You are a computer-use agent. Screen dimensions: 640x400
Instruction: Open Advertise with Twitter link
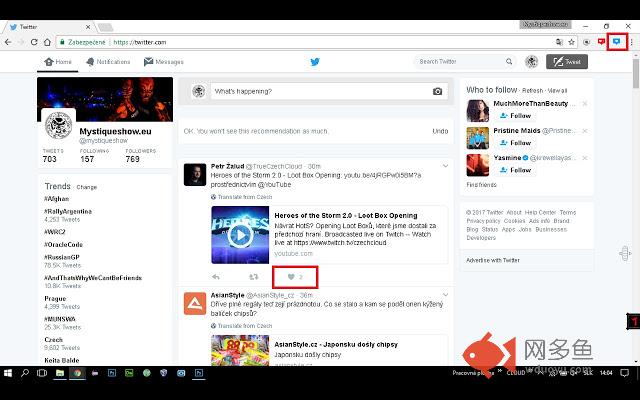(x=493, y=260)
